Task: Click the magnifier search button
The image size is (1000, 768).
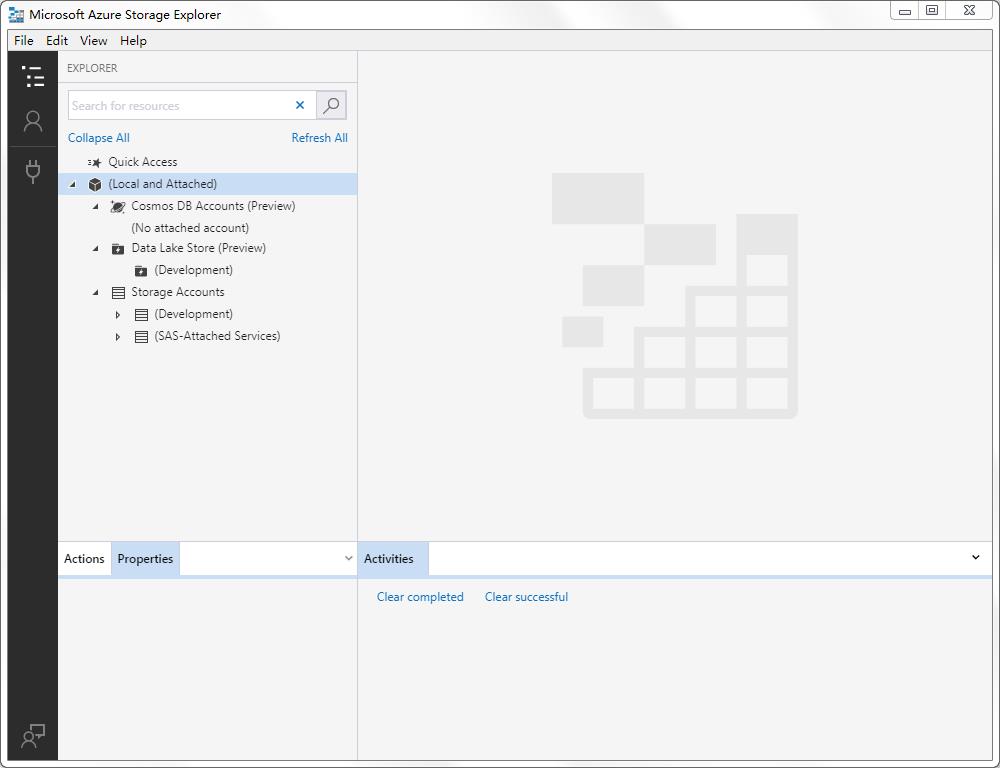Action: coord(331,105)
